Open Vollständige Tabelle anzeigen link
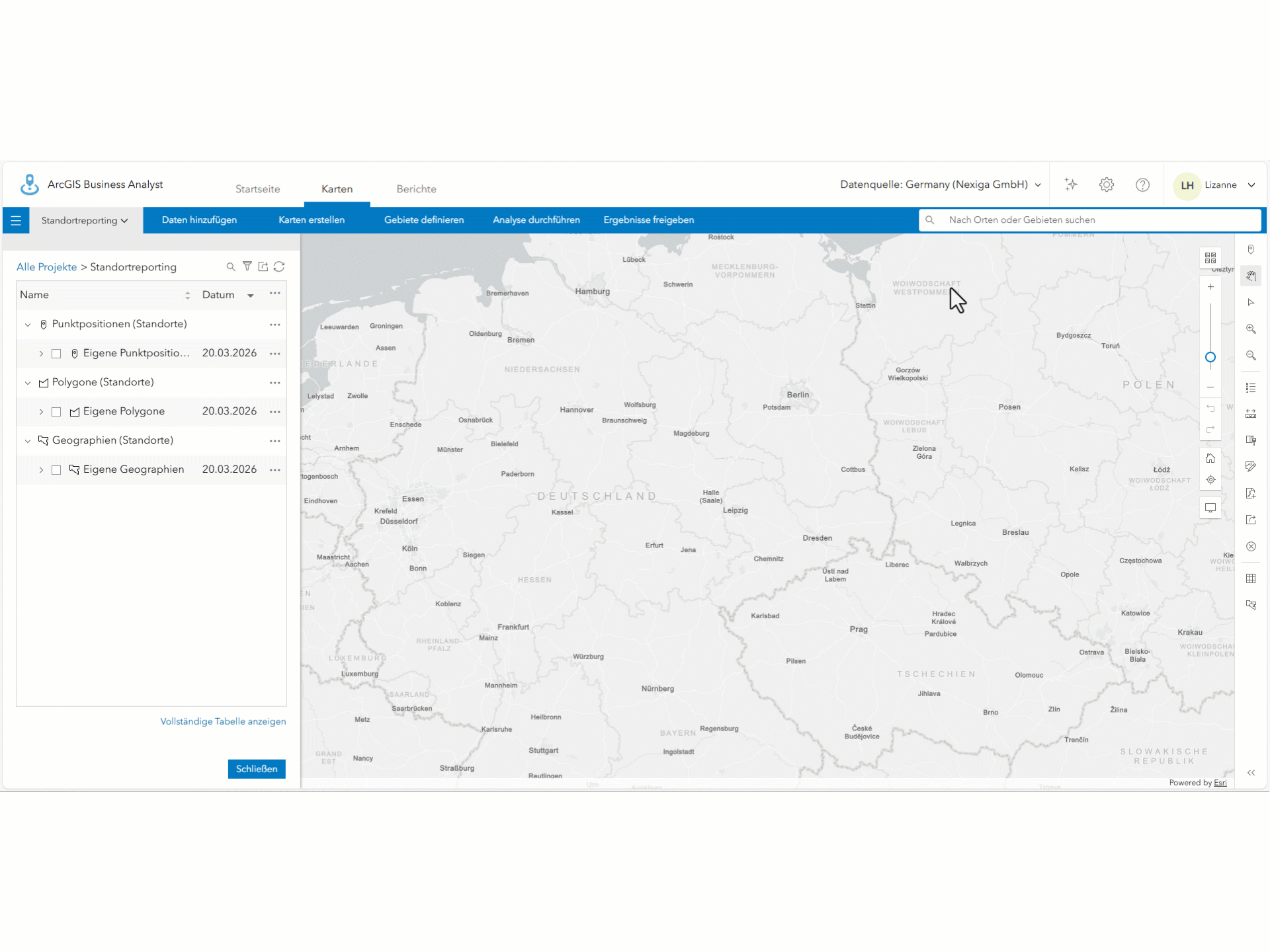This screenshot has width=1270, height=952. [x=223, y=721]
